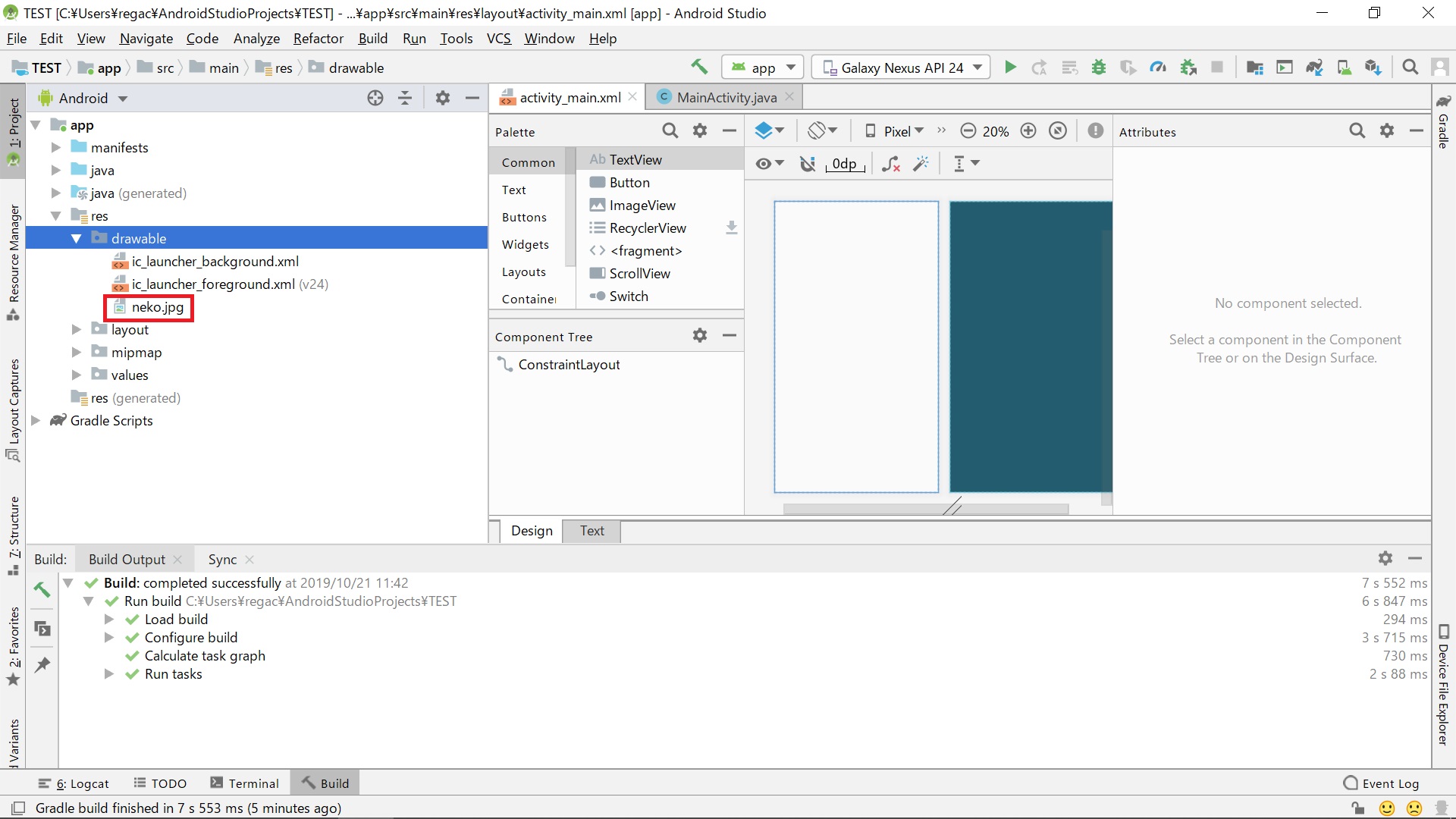Open the VCS menu
Image resolution: width=1456 pixels, height=819 pixels.
[498, 38]
